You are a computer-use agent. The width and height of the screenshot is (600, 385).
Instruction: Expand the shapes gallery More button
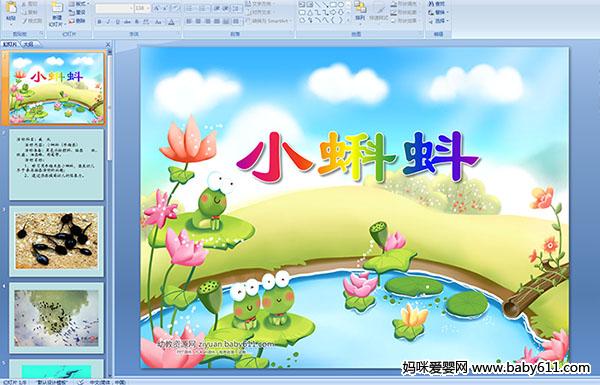pyautogui.click(x=348, y=20)
